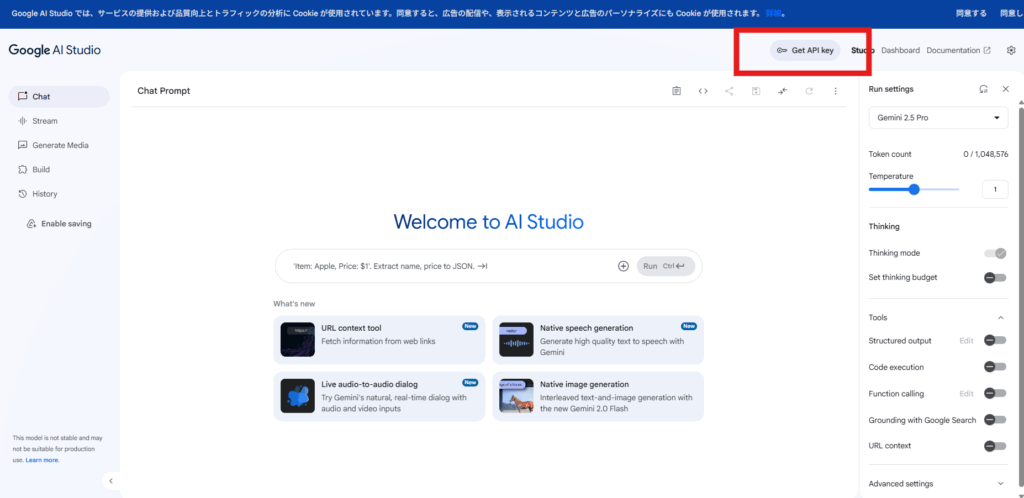Screen dimensions: 1024x498
Task: Click the Learn more link
Action: 42,460
